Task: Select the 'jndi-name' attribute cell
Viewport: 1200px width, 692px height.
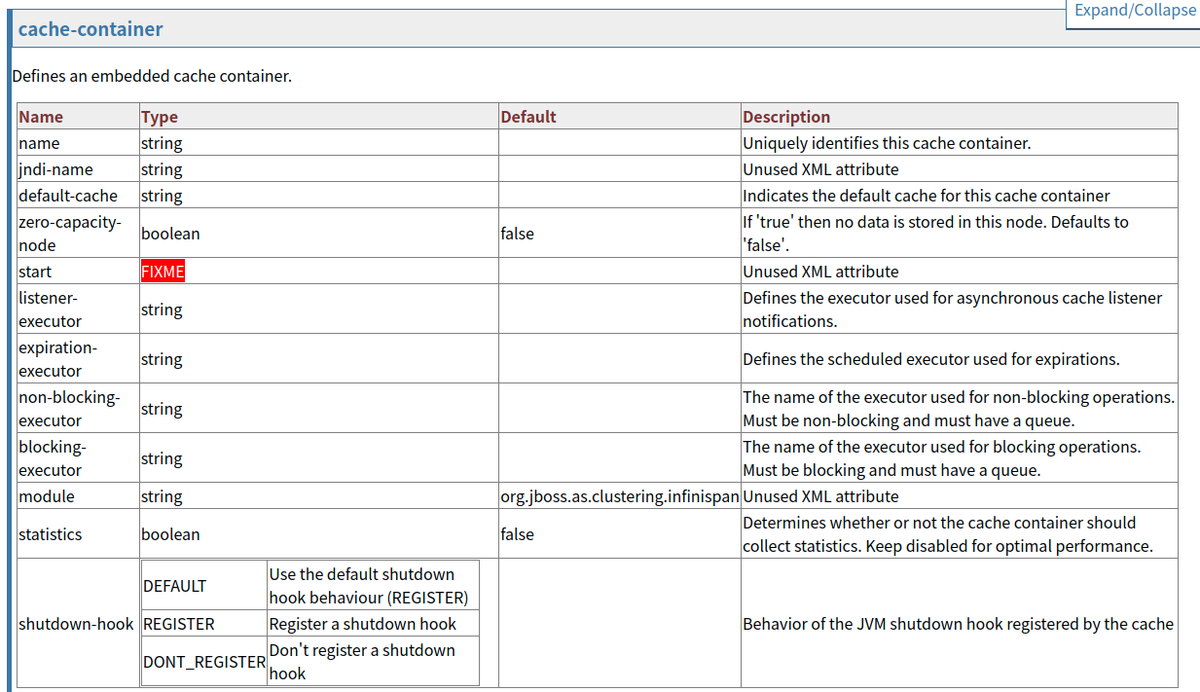Action: [x=78, y=169]
